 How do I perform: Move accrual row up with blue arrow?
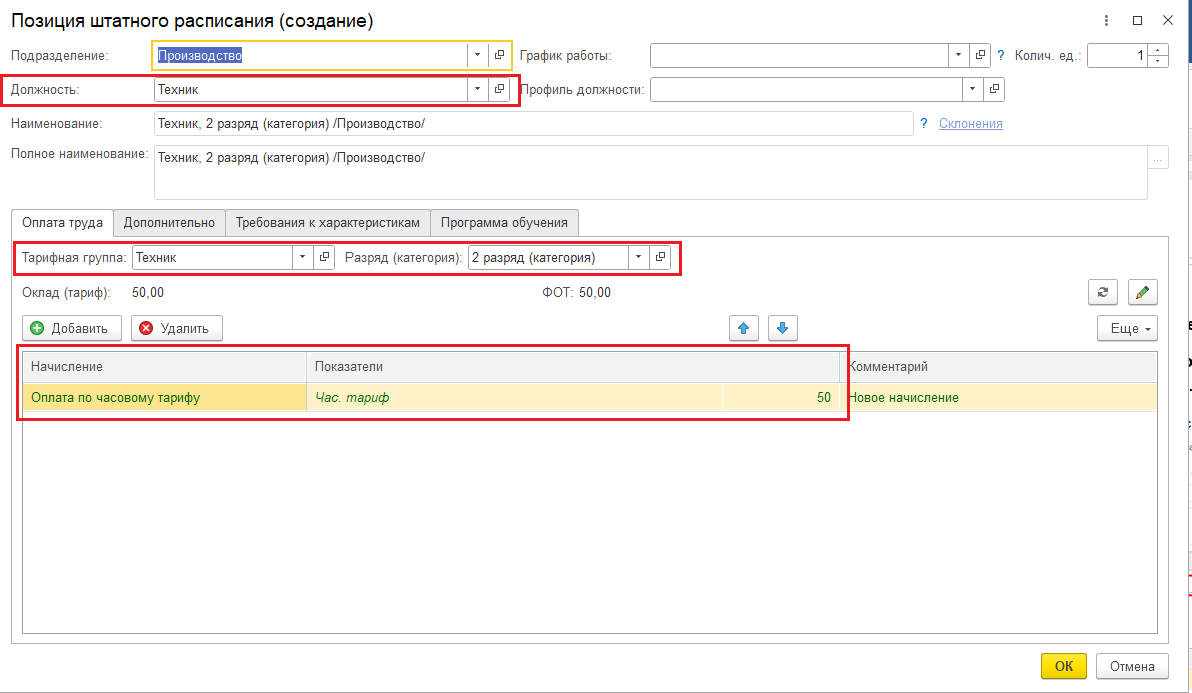tap(743, 328)
